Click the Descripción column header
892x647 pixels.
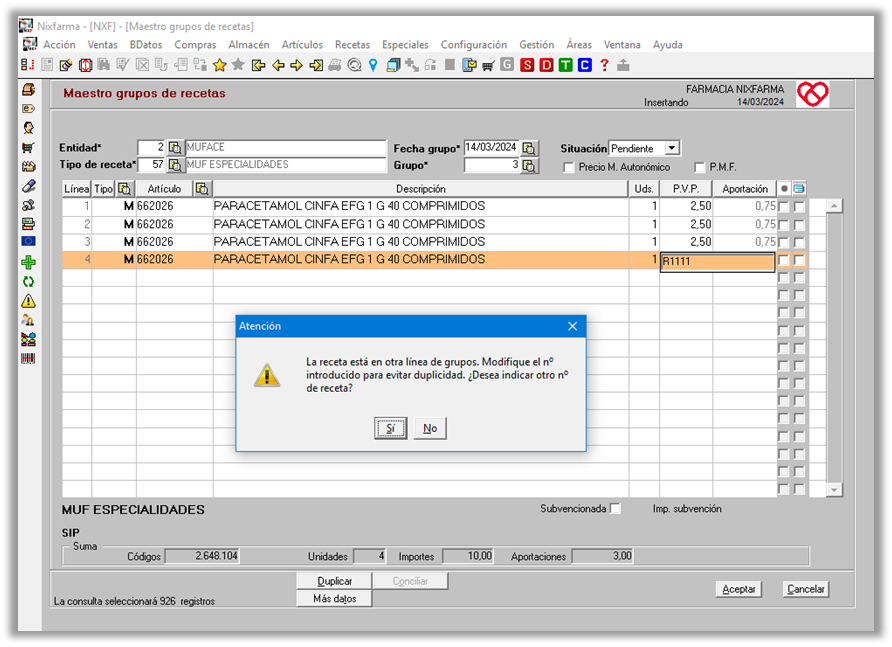(x=420, y=189)
